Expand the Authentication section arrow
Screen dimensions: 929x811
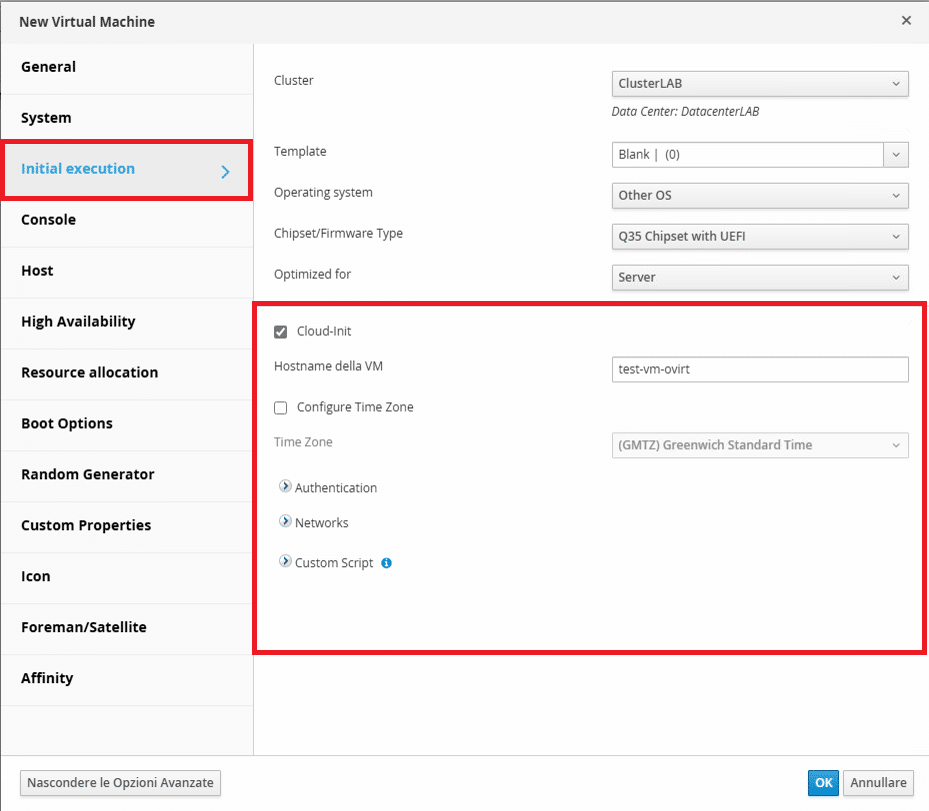pos(285,486)
